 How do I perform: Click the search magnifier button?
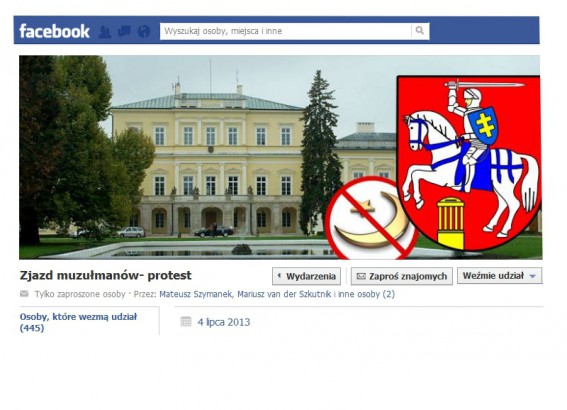420,31
